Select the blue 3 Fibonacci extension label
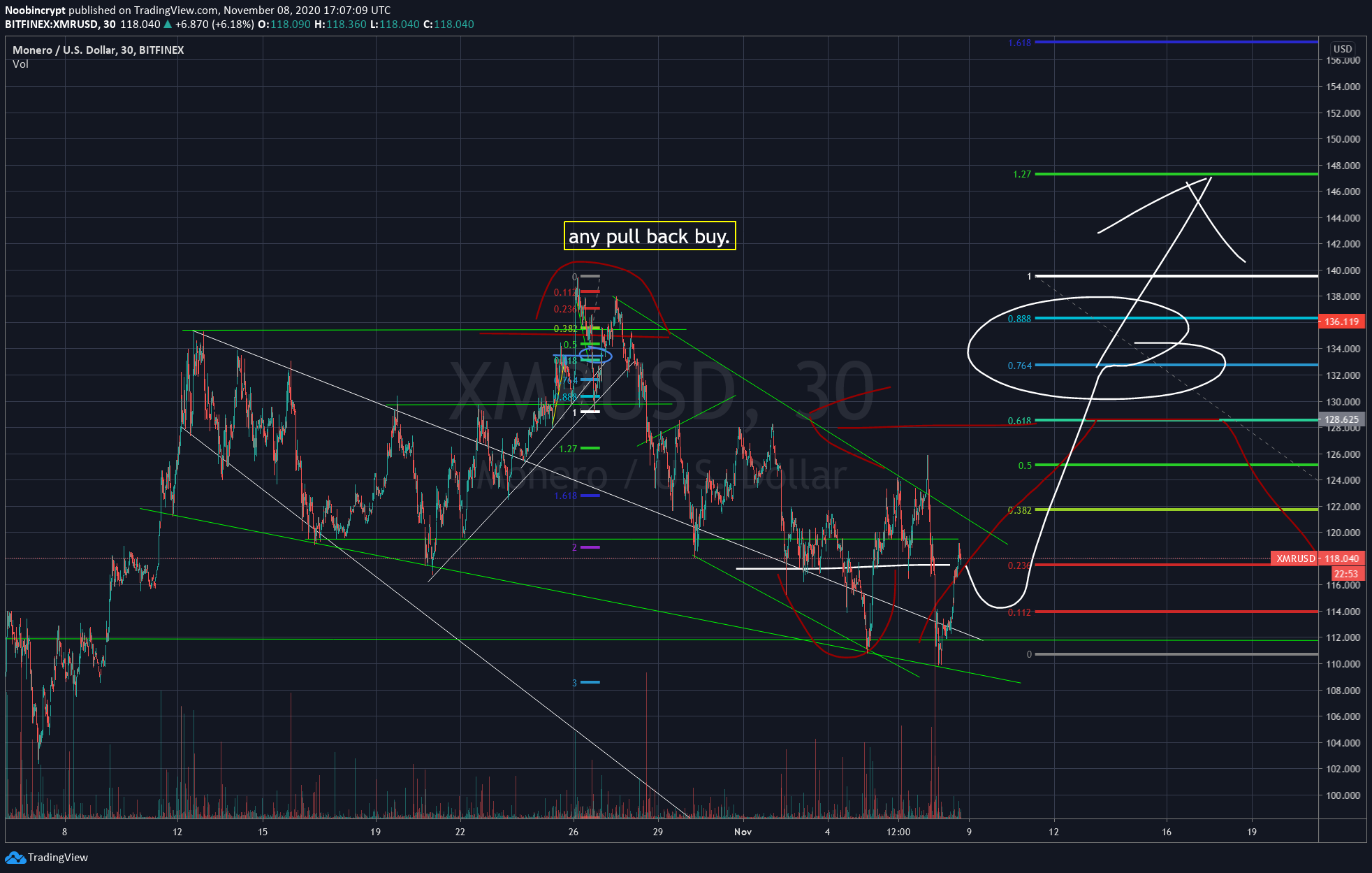 (x=574, y=683)
